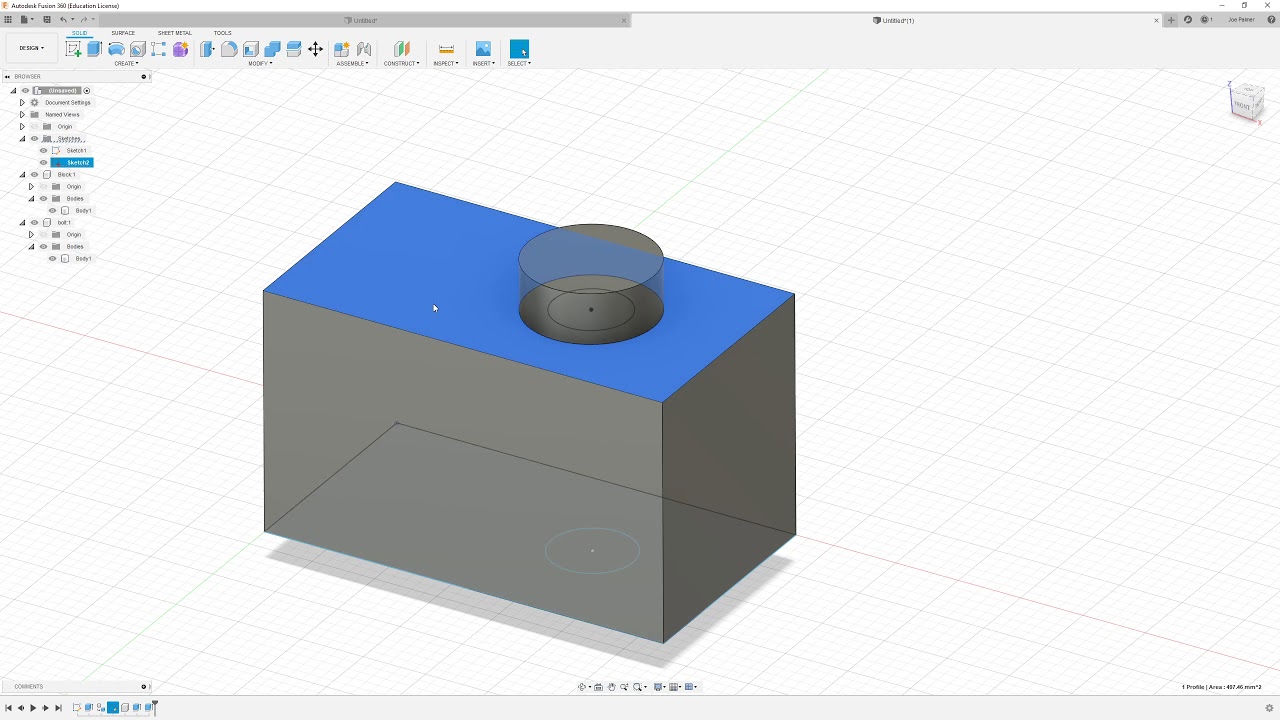Open timeline settings gear

(x=1269, y=708)
